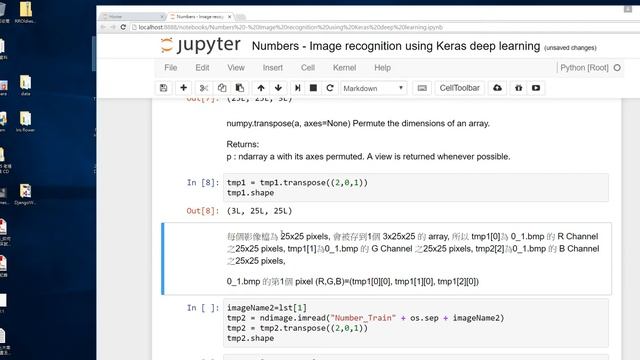Move selected cell down arrow
Screen dimensions: 640x360
click(x=278, y=88)
